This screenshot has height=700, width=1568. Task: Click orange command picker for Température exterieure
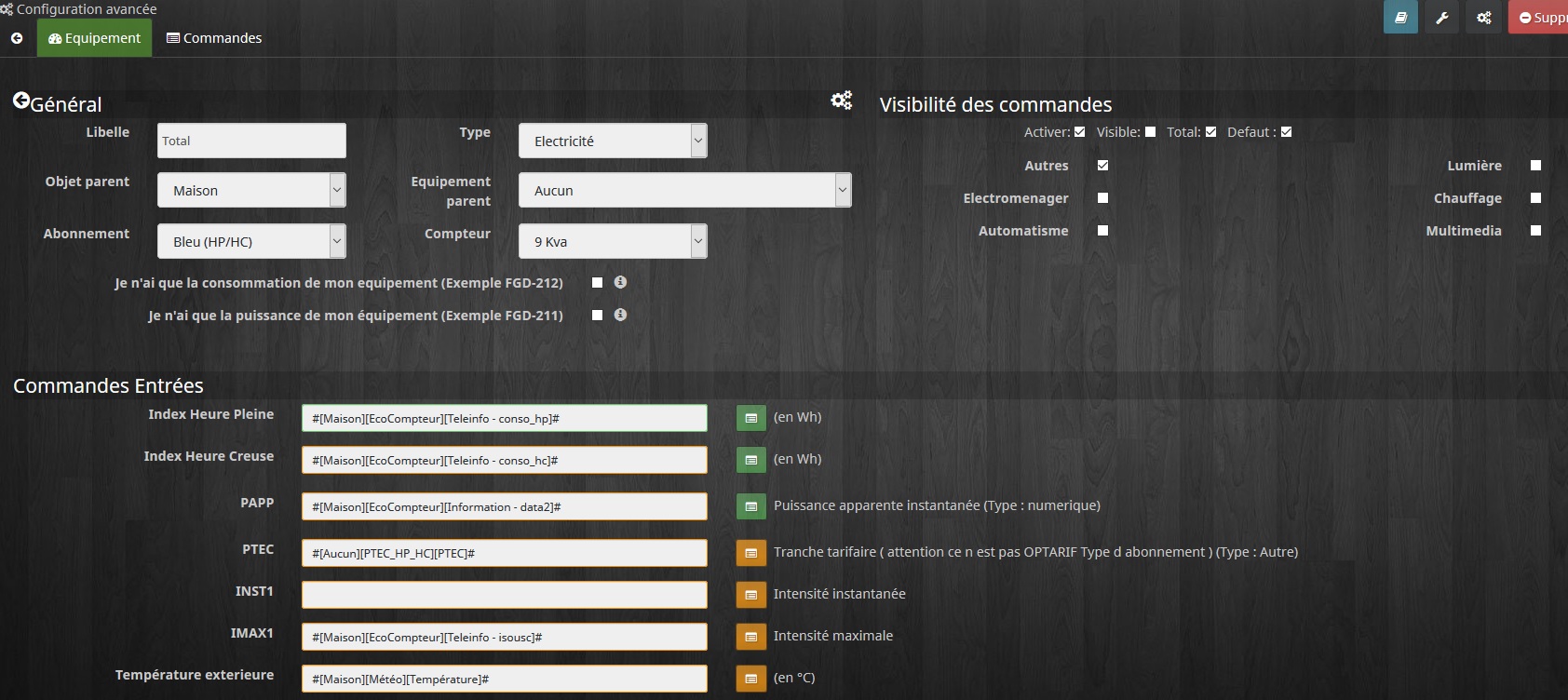pyautogui.click(x=751, y=679)
